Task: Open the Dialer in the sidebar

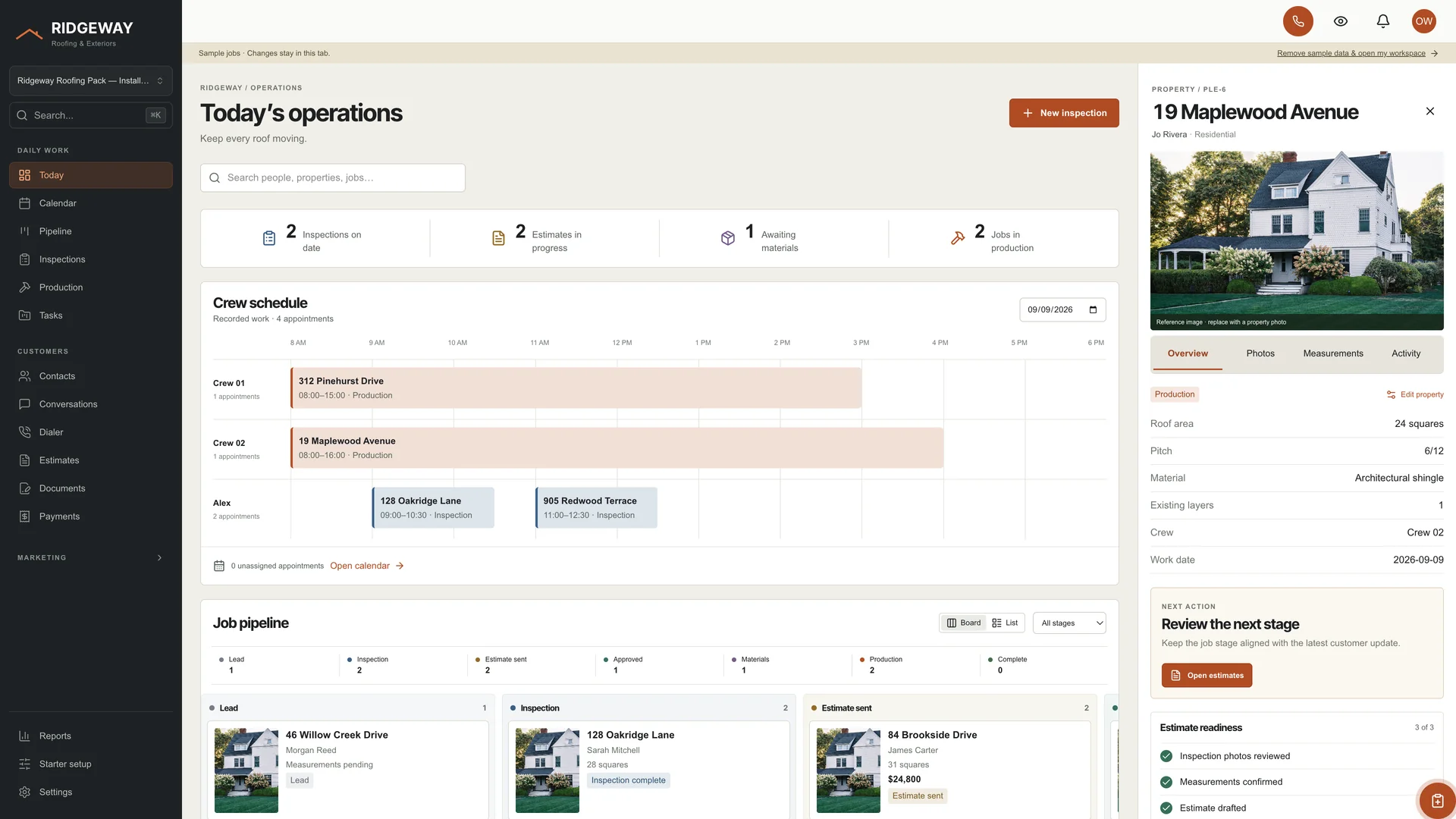Action: 91,432
